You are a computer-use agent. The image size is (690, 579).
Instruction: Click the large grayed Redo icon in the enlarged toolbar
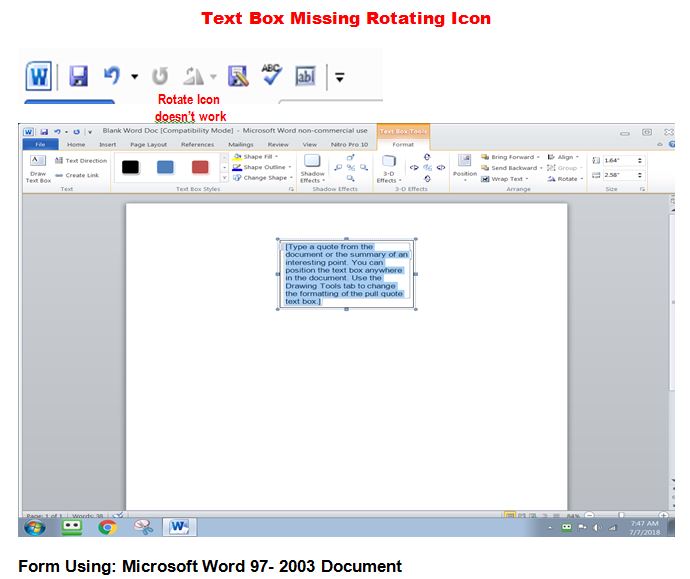(x=160, y=76)
